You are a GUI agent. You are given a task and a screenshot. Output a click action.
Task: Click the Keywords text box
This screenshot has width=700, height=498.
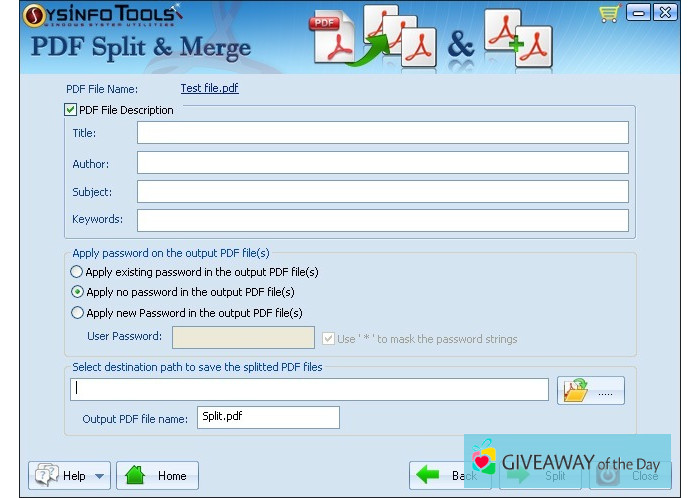coord(382,220)
